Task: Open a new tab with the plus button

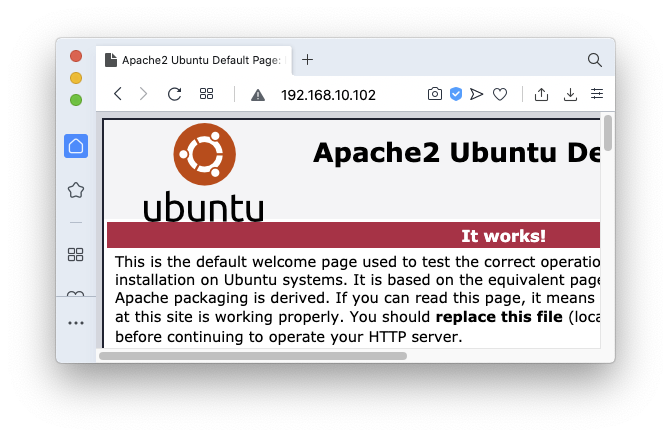Action: (x=307, y=60)
